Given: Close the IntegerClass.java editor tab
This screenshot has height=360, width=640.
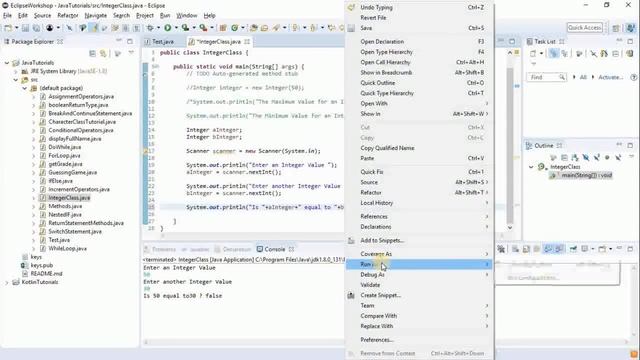Looking at the screenshot, I should (x=247, y=42).
